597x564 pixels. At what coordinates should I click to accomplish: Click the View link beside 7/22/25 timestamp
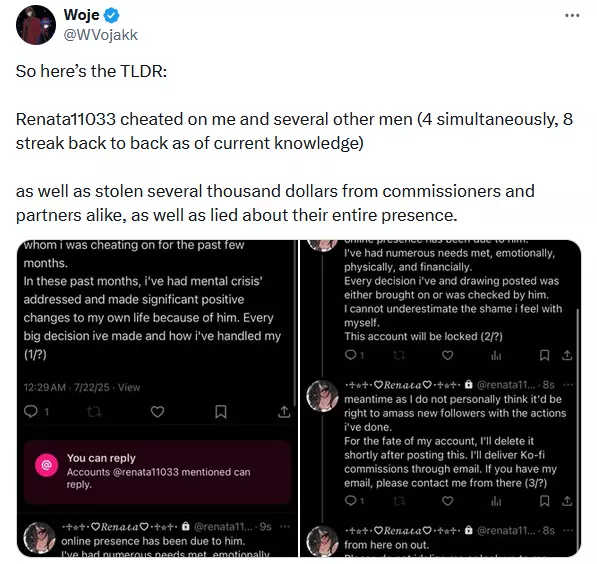[129, 387]
